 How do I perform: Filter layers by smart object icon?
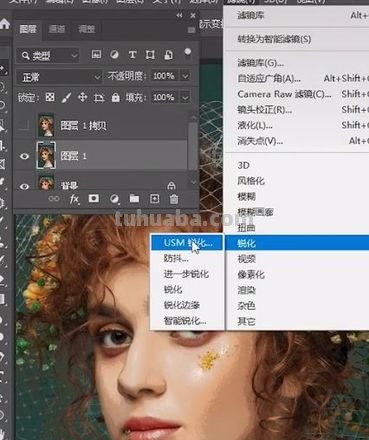coord(168,54)
